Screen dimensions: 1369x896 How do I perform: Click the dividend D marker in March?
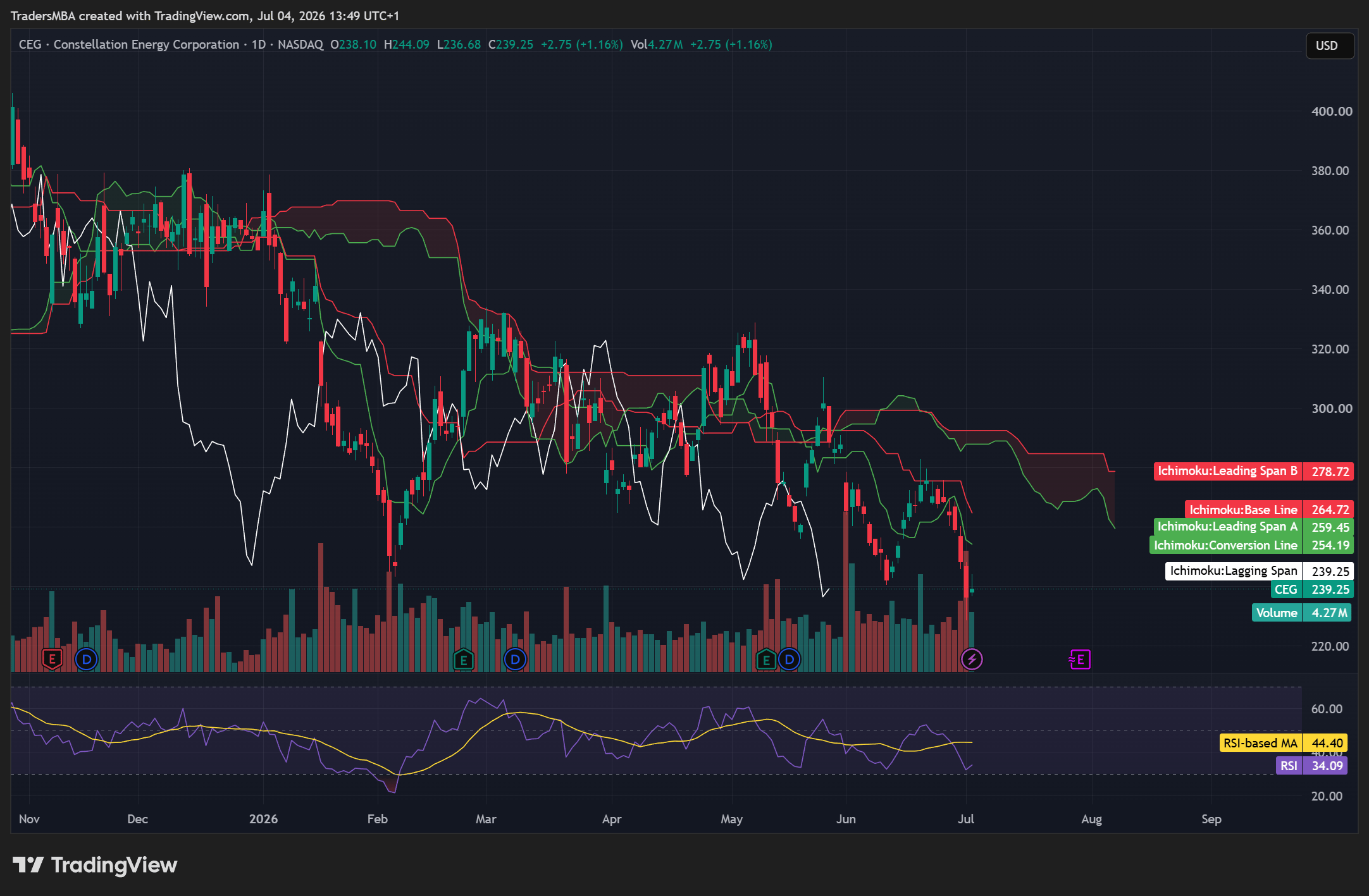[x=516, y=660]
